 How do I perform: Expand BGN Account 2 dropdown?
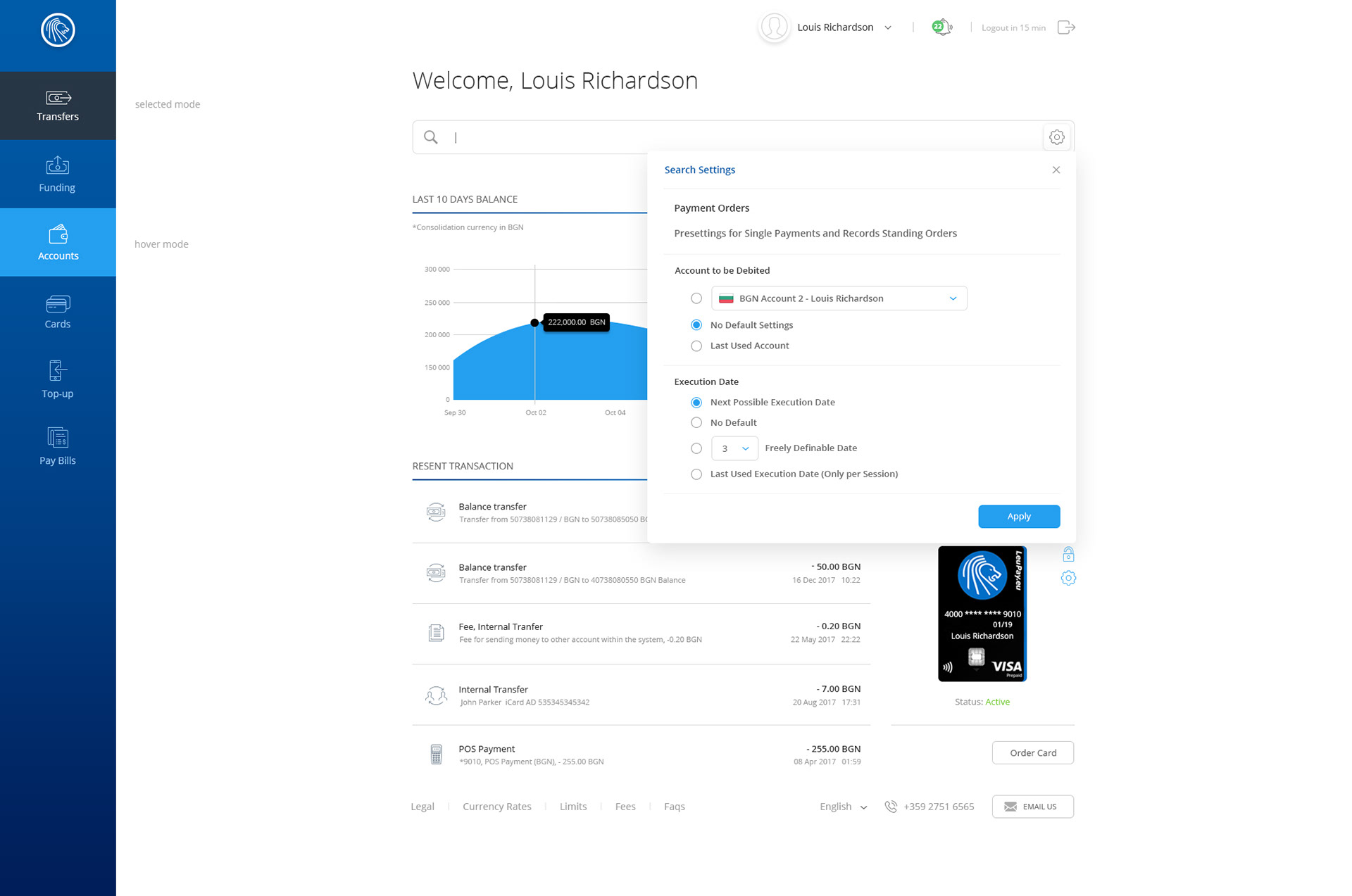pos(839,298)
